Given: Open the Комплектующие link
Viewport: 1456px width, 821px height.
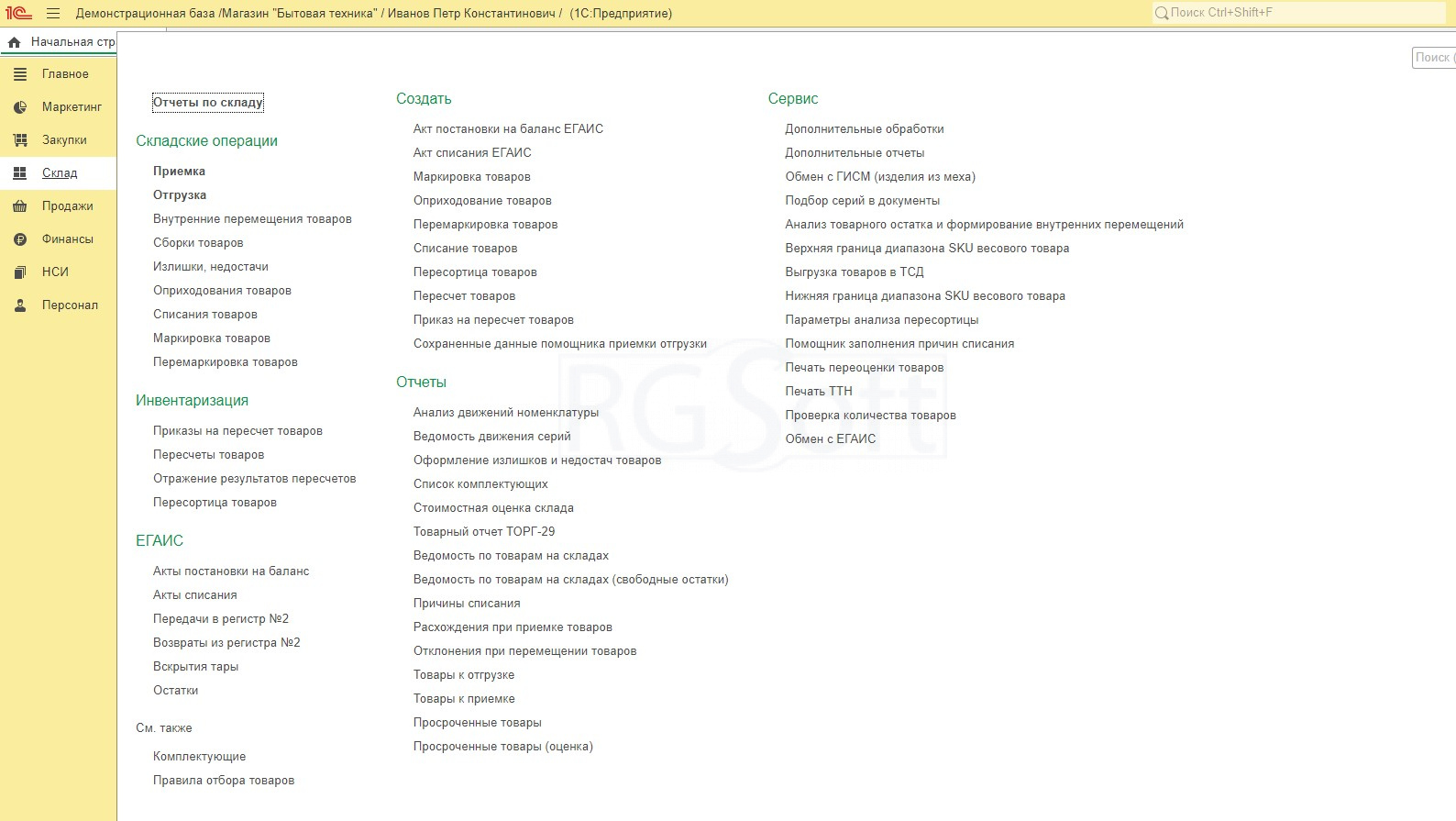Looking at the screenshot, I should click(x=199, y=757).
